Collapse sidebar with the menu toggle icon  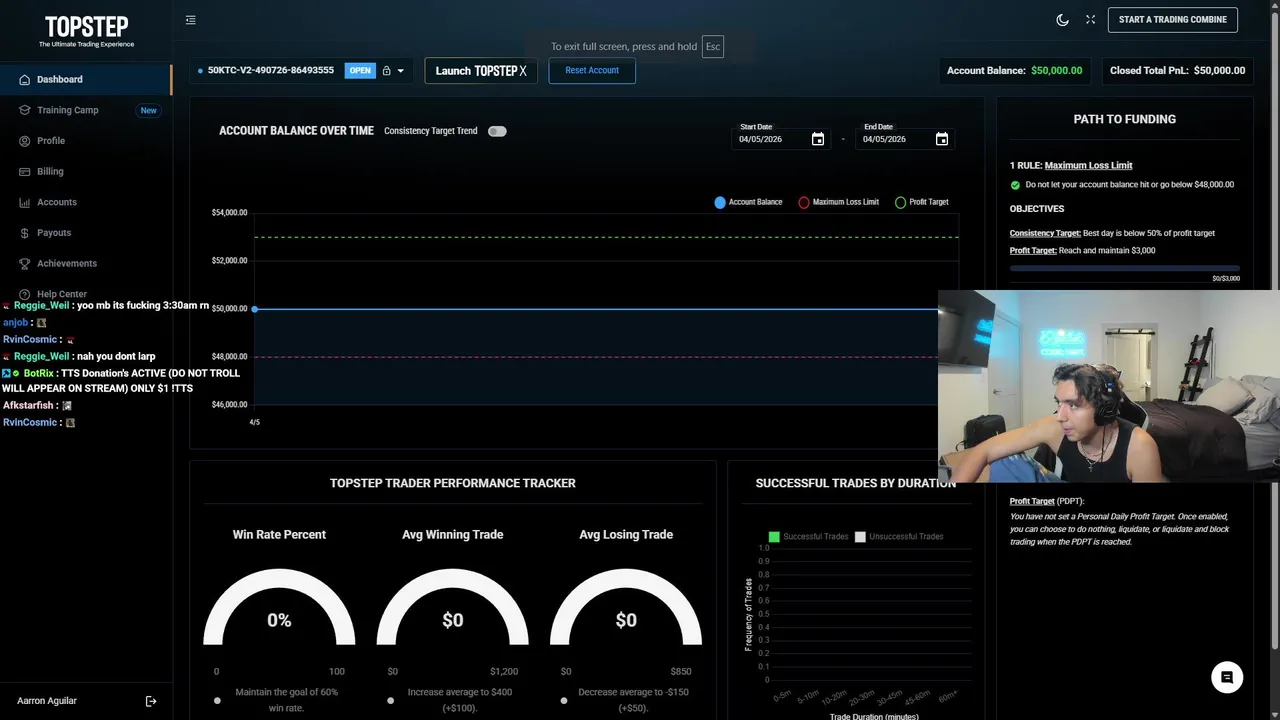point(191,20)
